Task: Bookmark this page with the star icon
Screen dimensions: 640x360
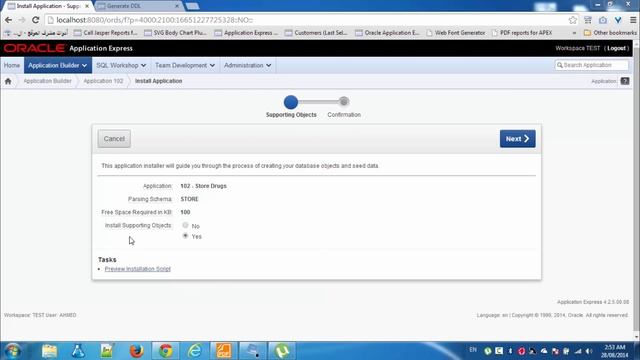Action: coord(573,20)
